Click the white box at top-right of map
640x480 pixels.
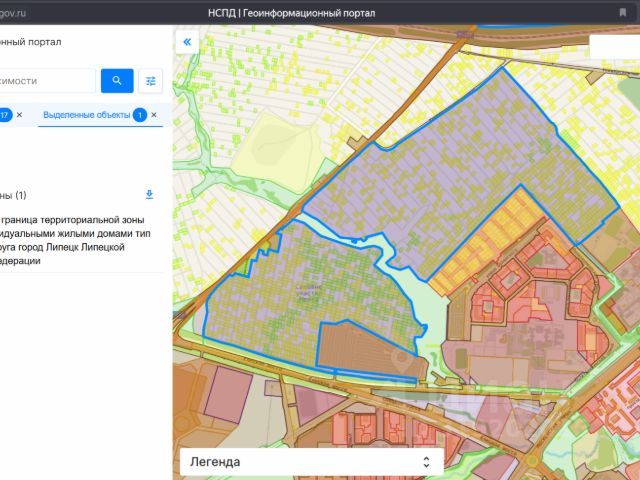pyautogui.click(x=615, y=47)
